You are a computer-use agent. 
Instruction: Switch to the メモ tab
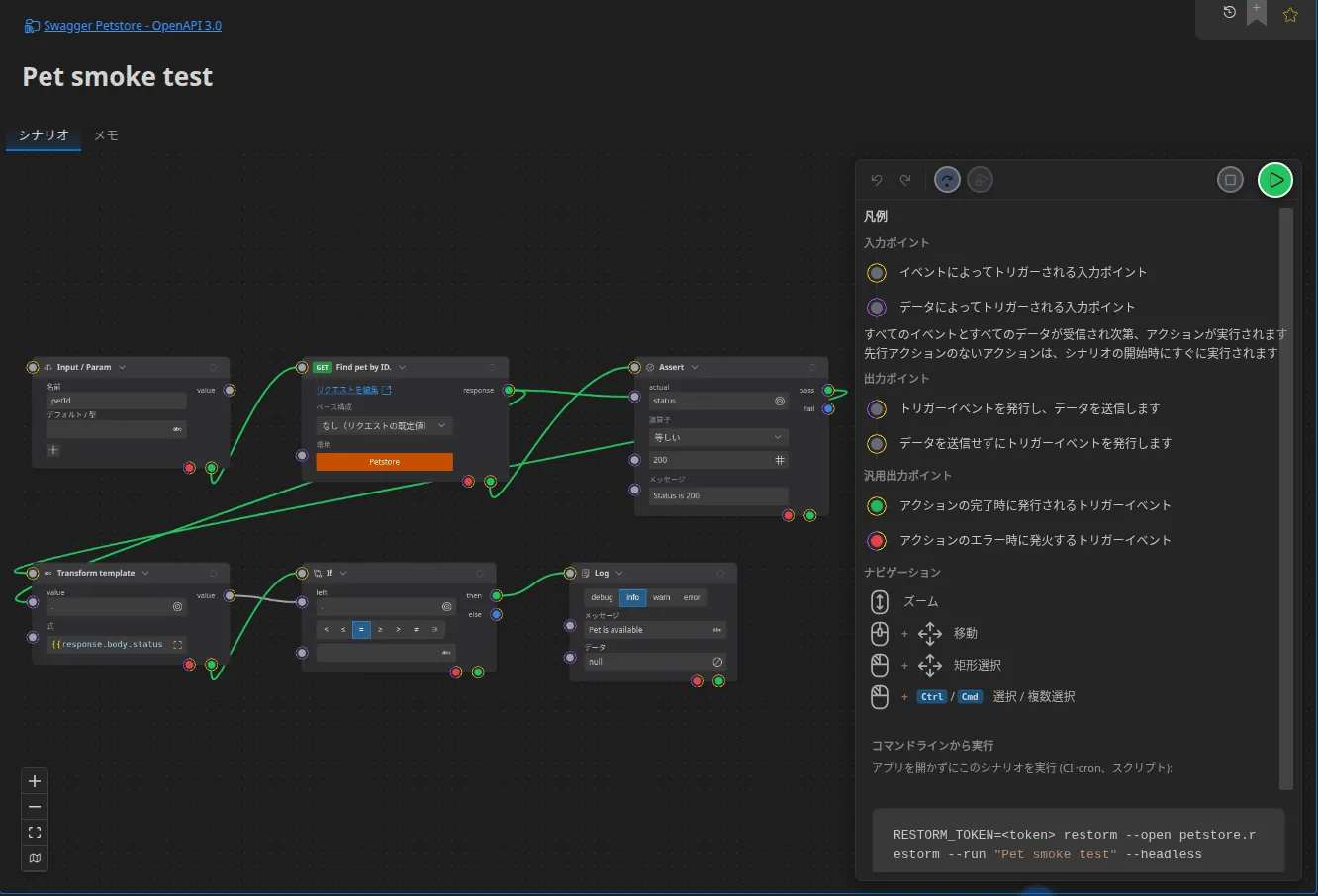click(x=106, y=135)
